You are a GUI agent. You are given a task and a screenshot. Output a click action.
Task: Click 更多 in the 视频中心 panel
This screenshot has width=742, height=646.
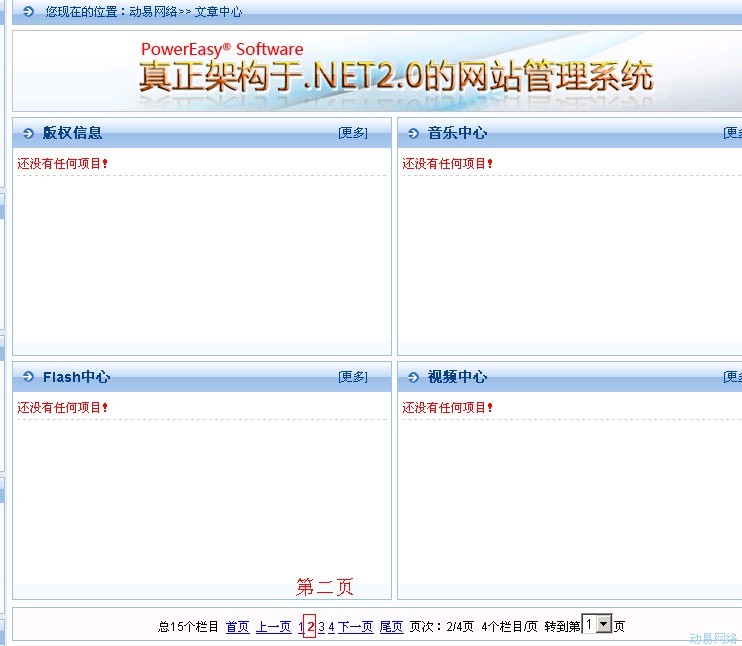(x=732, y=377)
